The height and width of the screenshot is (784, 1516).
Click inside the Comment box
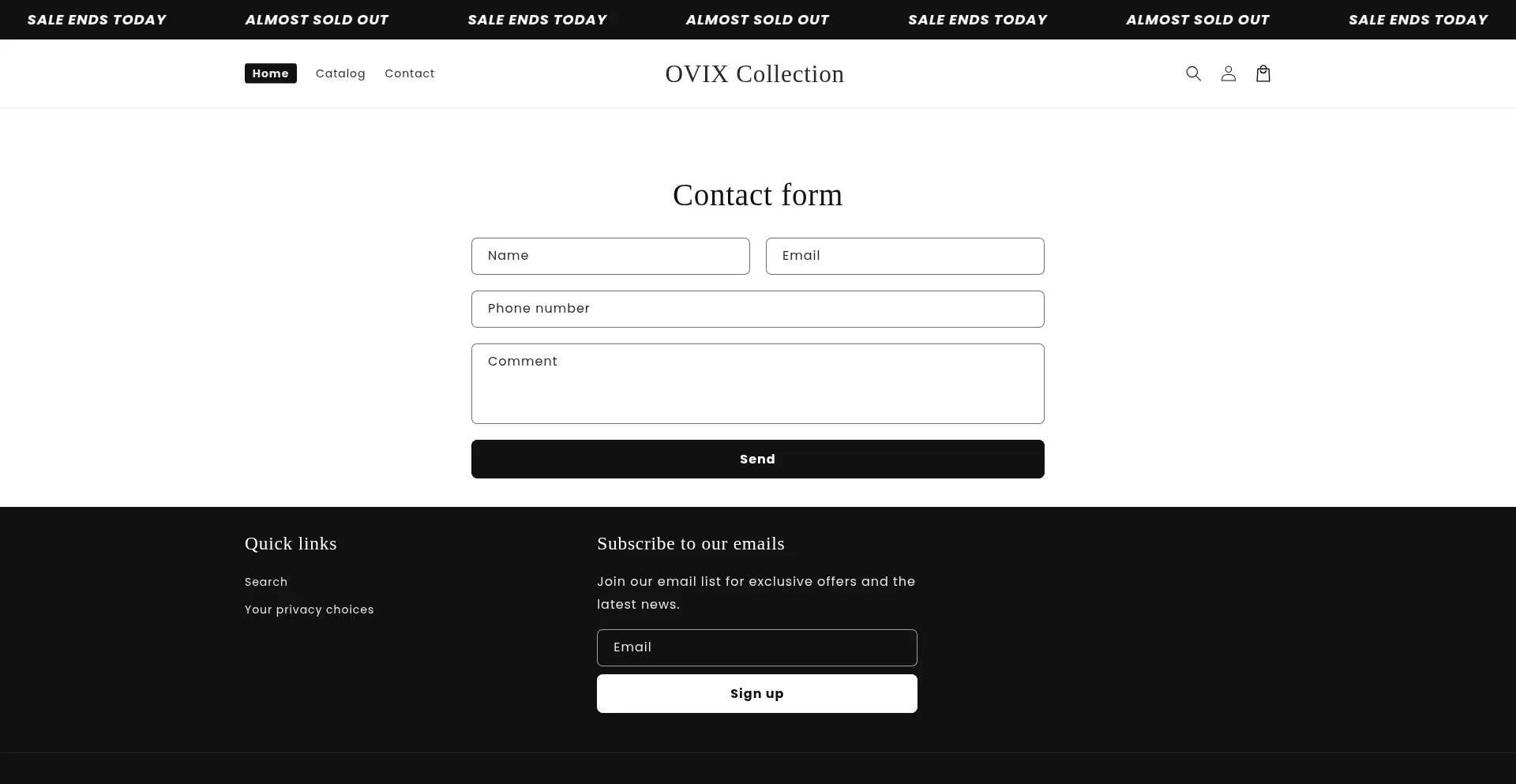(757, 383)
